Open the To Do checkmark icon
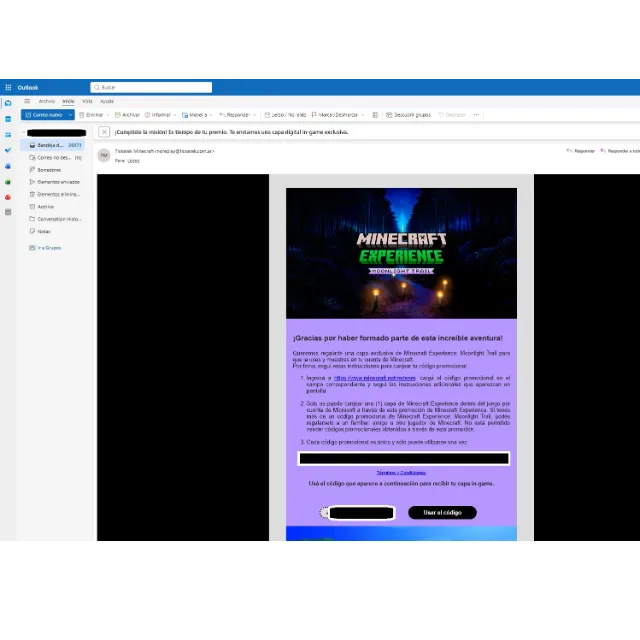640x640 pixels. coord(8,150)
